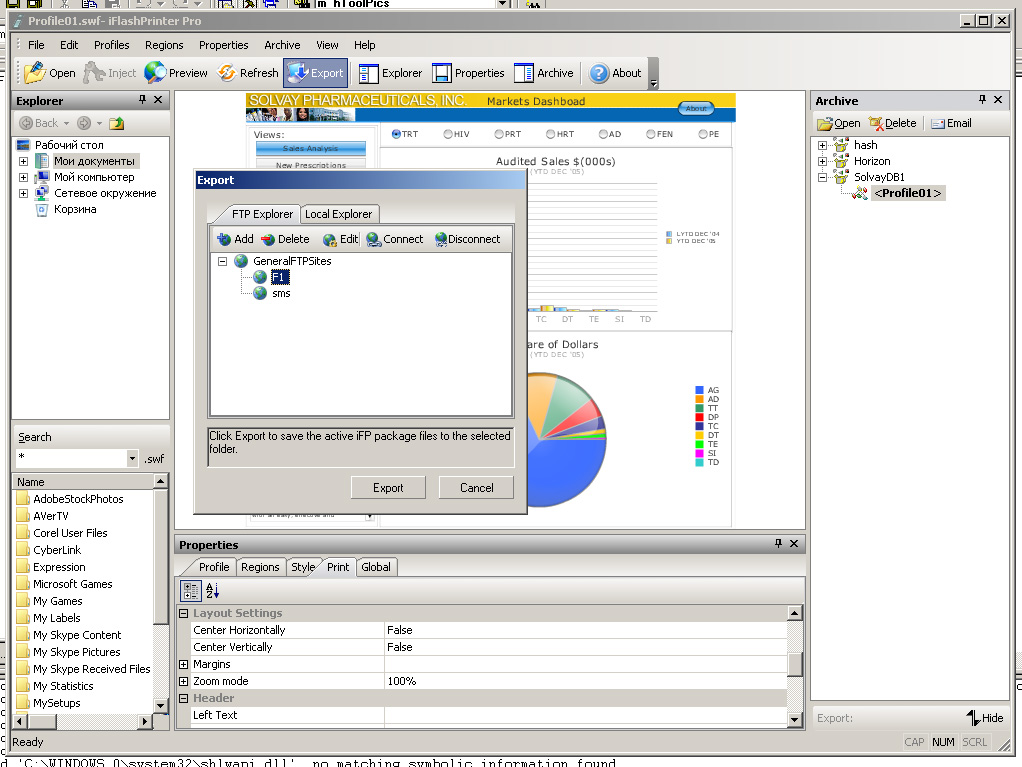Add a new FTP site

(235, 239)
